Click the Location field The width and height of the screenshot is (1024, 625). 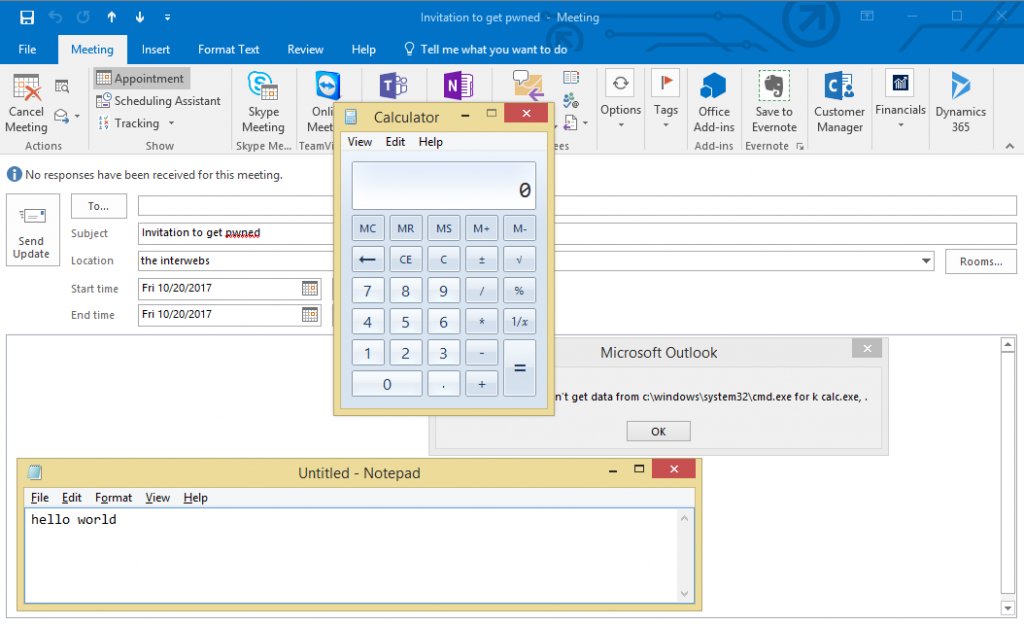click(536, 261)
